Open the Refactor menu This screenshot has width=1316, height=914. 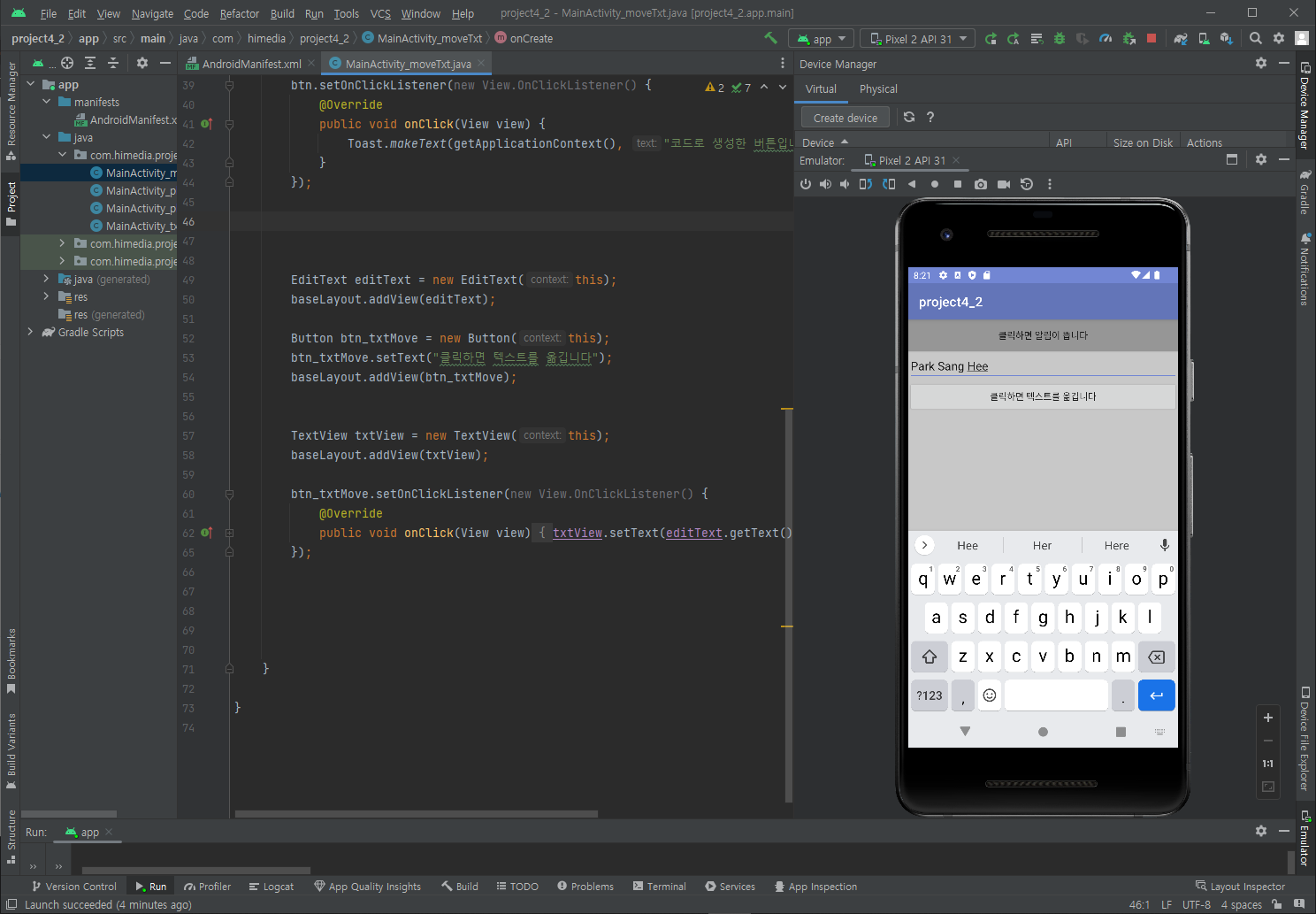click(240, 13)
